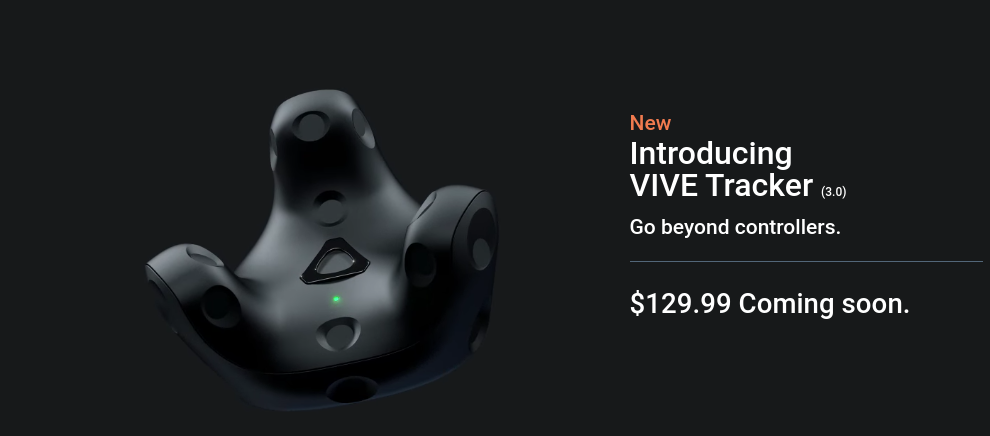Click the VIVE Tracker product image body

[323, 251]
